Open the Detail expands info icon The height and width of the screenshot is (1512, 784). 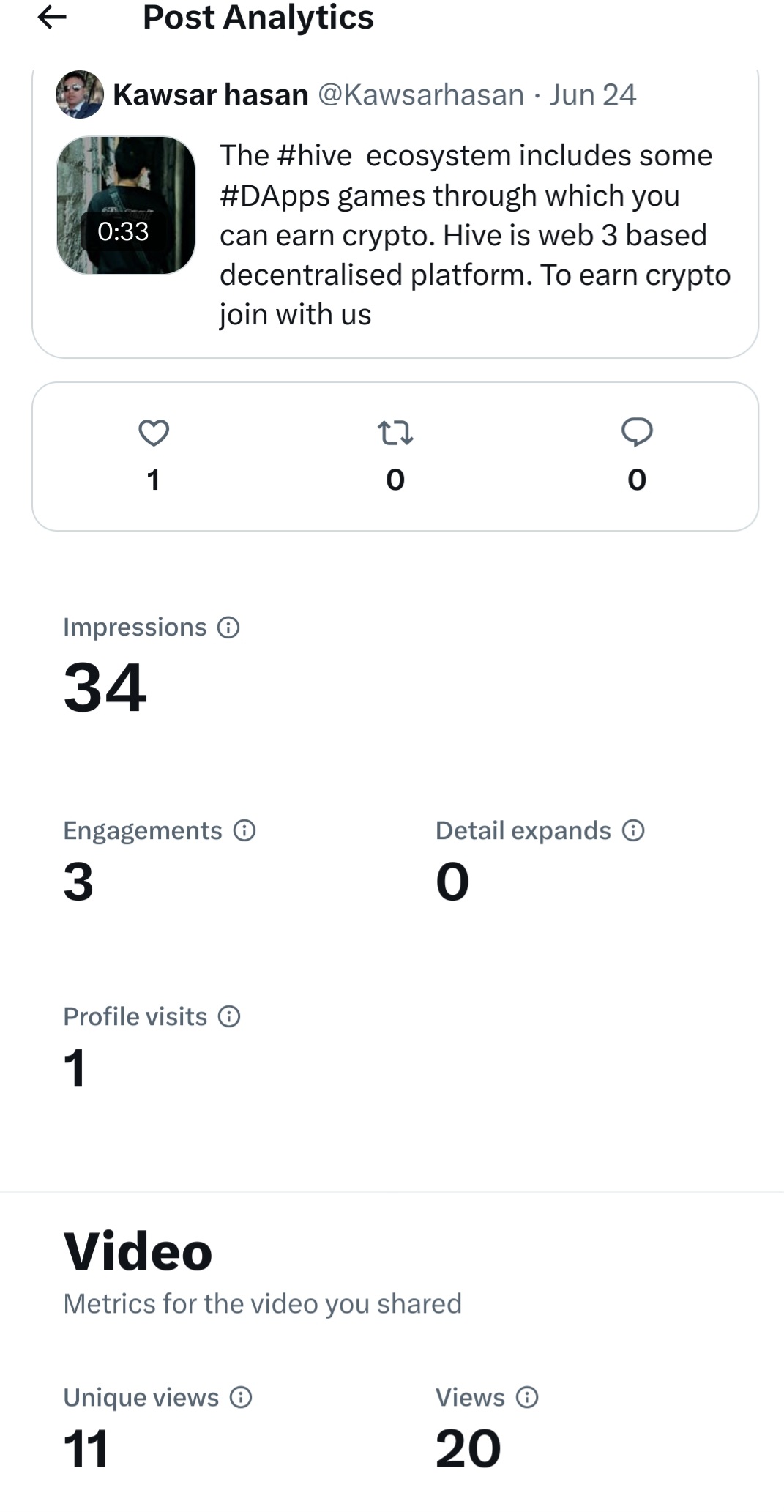tap(633, 830)
